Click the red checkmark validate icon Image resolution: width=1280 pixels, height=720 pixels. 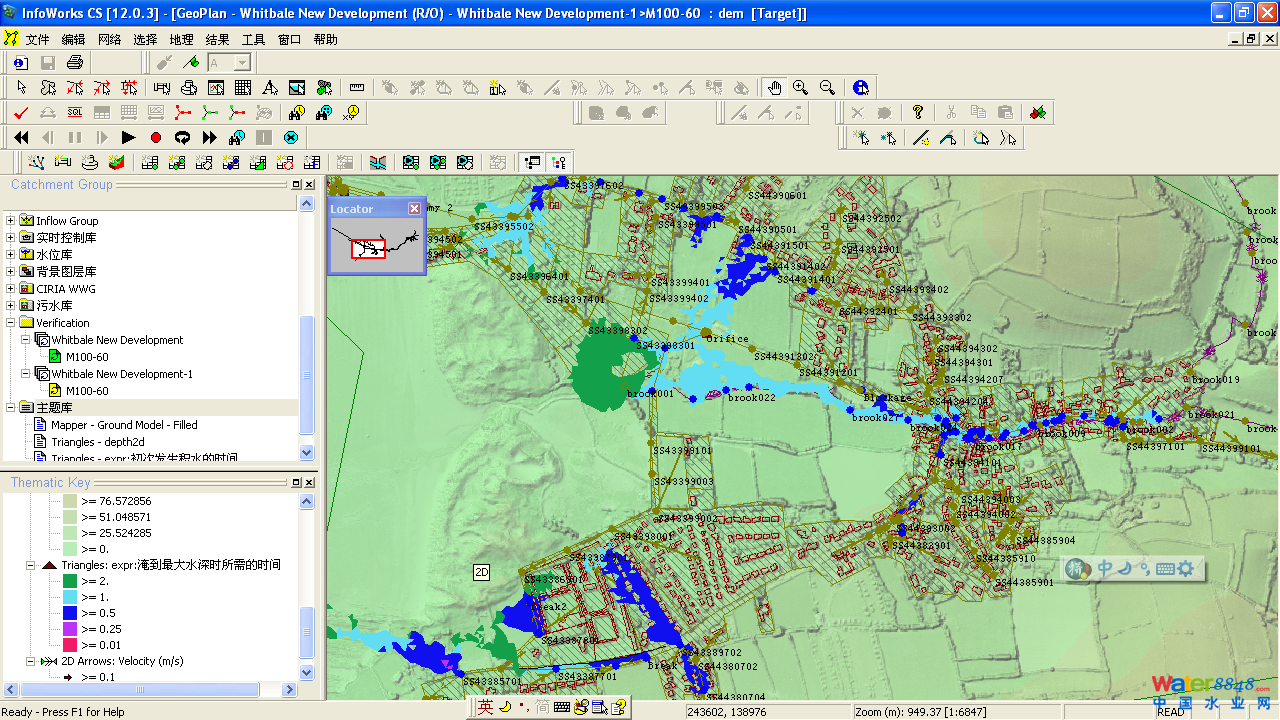coord(21,113)
